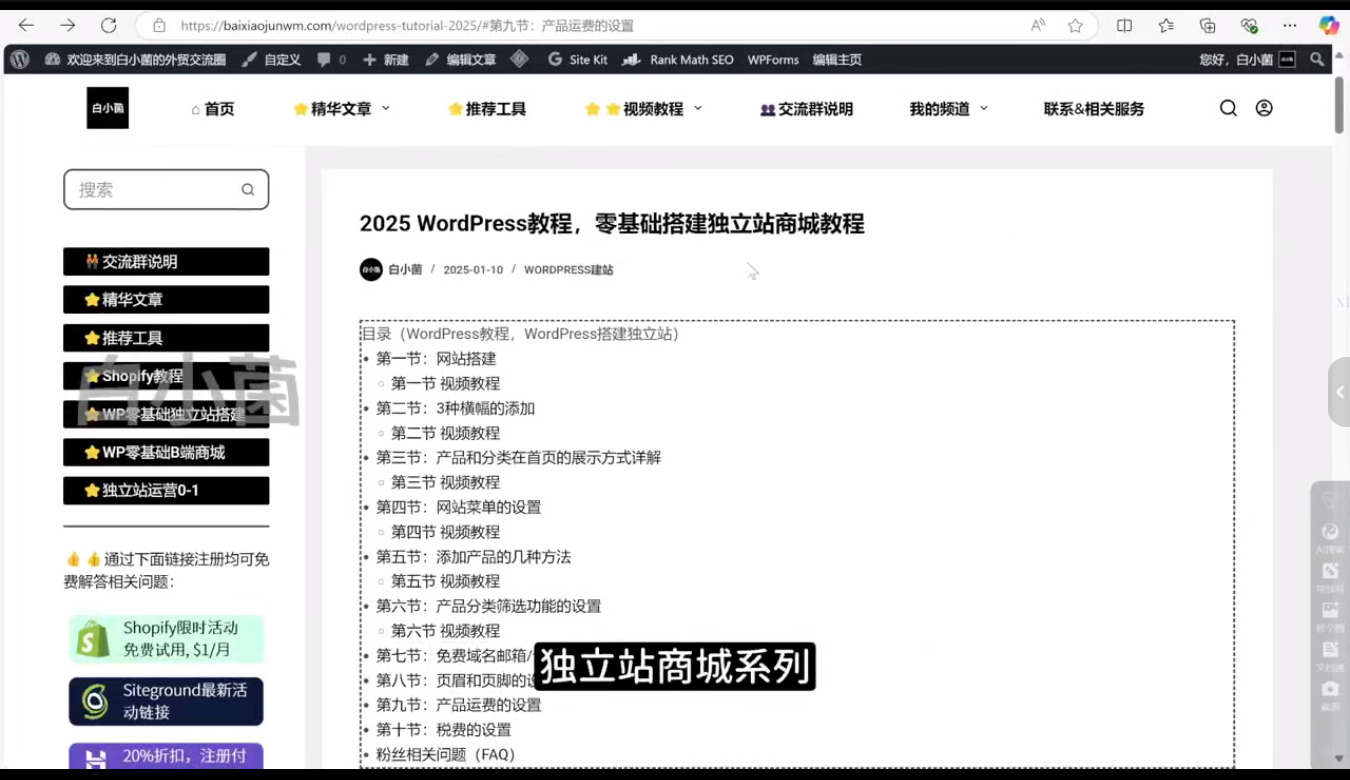Screen dimensions: 1350x780
Task: Open the 自定义 customizer pencil icon
Action: tap(247, 60)
